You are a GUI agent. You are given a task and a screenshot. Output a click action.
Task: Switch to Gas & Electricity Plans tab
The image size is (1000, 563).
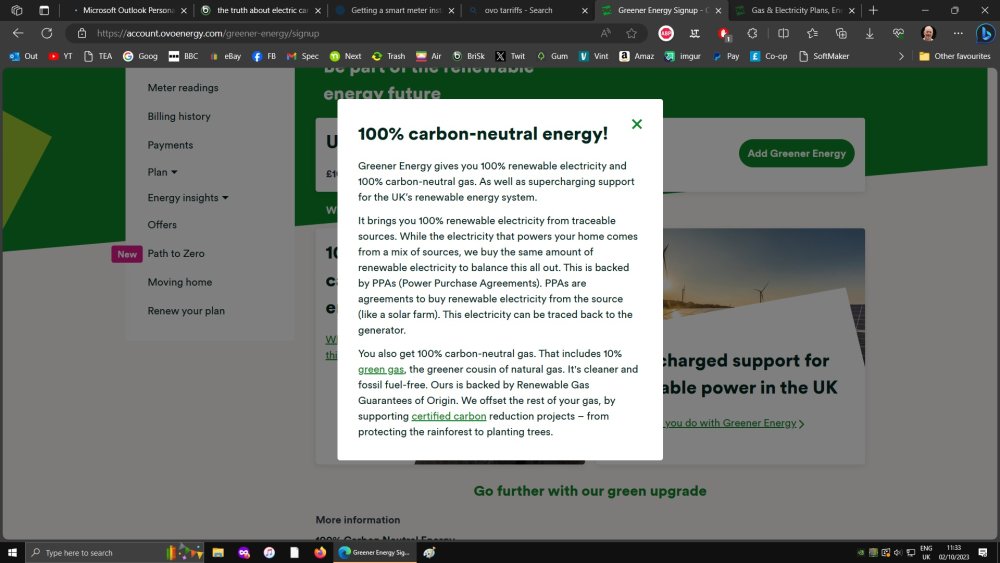click(796, 10)
